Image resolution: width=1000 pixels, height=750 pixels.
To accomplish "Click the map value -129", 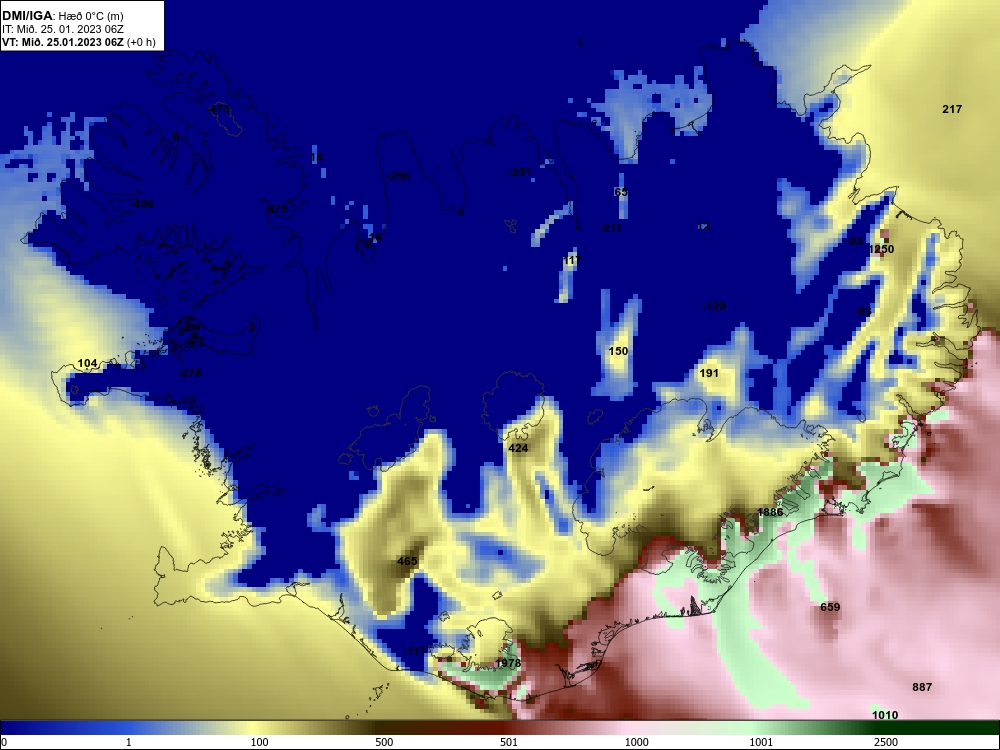I will coord(714,306).
